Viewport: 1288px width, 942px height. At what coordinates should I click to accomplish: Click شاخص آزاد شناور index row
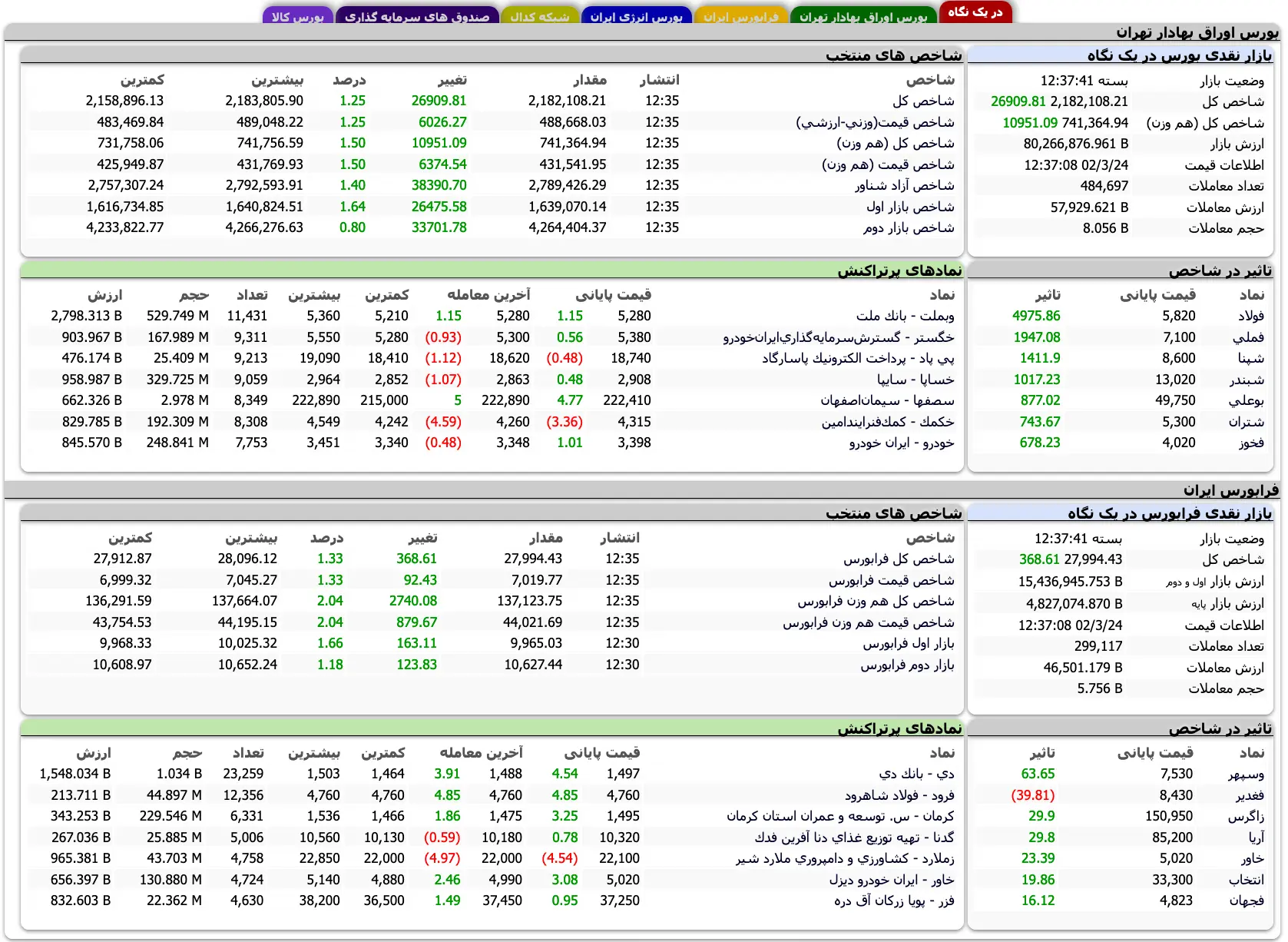(x=492, y=185)
